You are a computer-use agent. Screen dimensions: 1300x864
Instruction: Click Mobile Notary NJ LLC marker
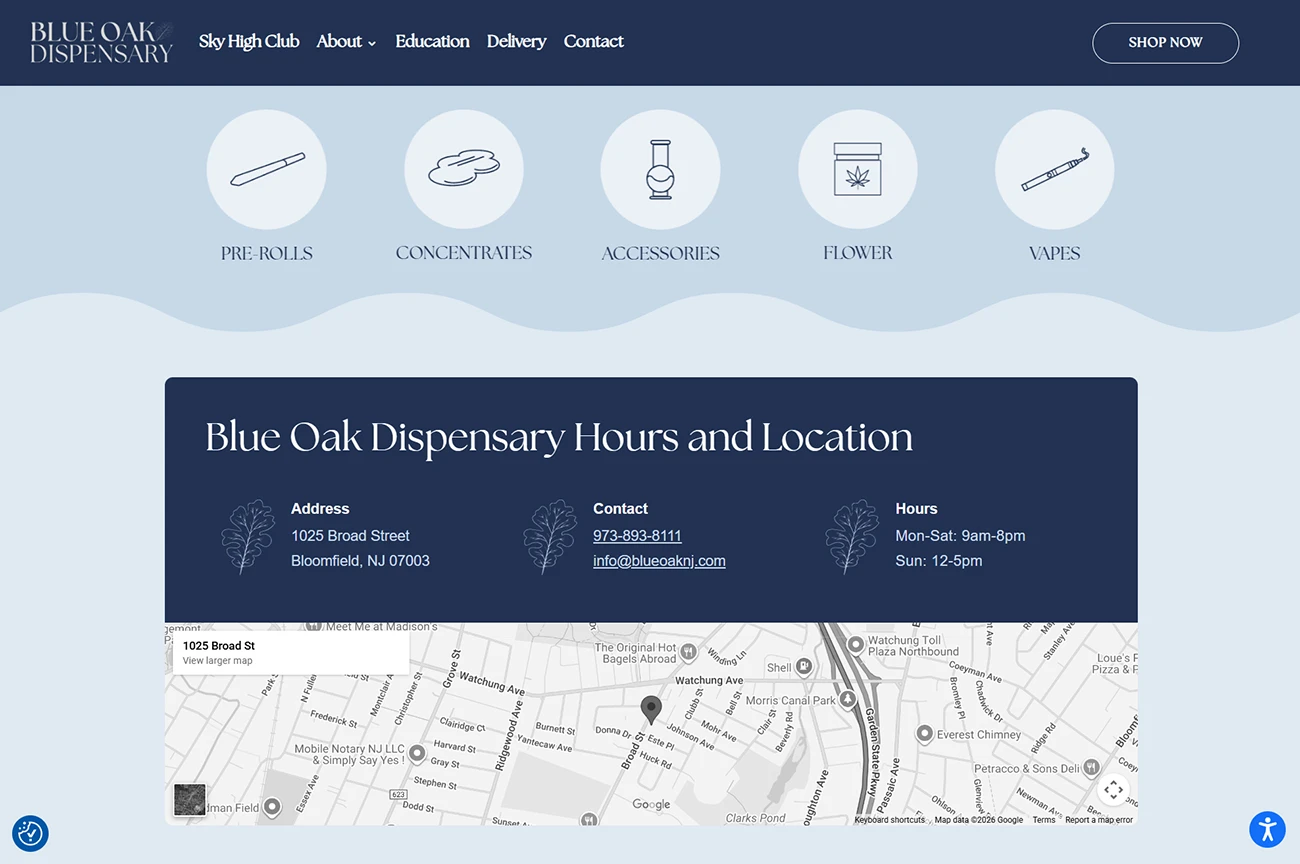417,753
